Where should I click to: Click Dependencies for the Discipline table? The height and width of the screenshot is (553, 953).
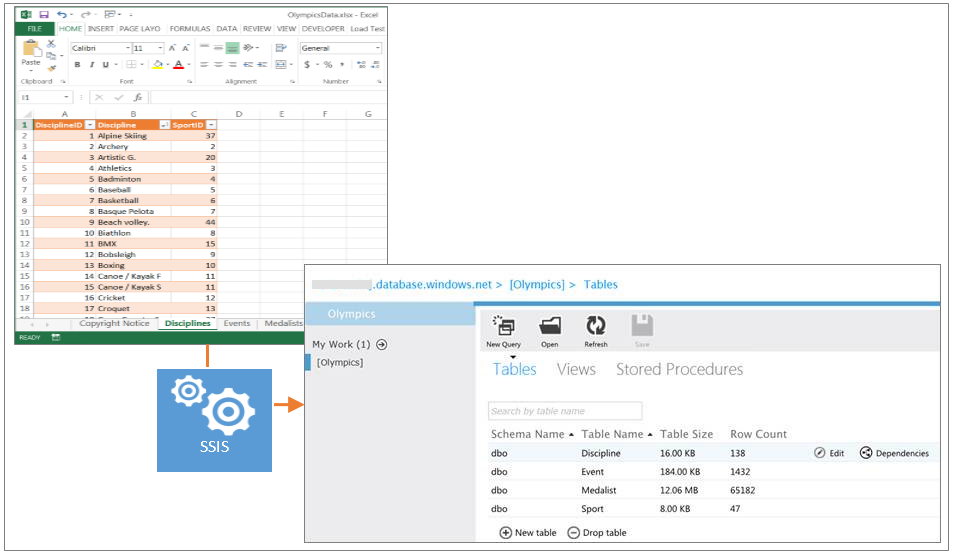(x=895, y=453)
